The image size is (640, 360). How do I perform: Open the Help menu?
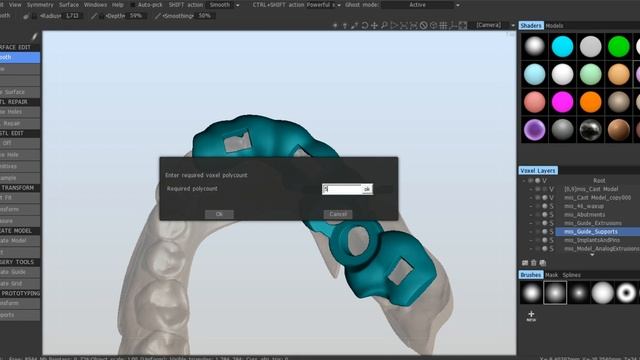click(118, 5)
